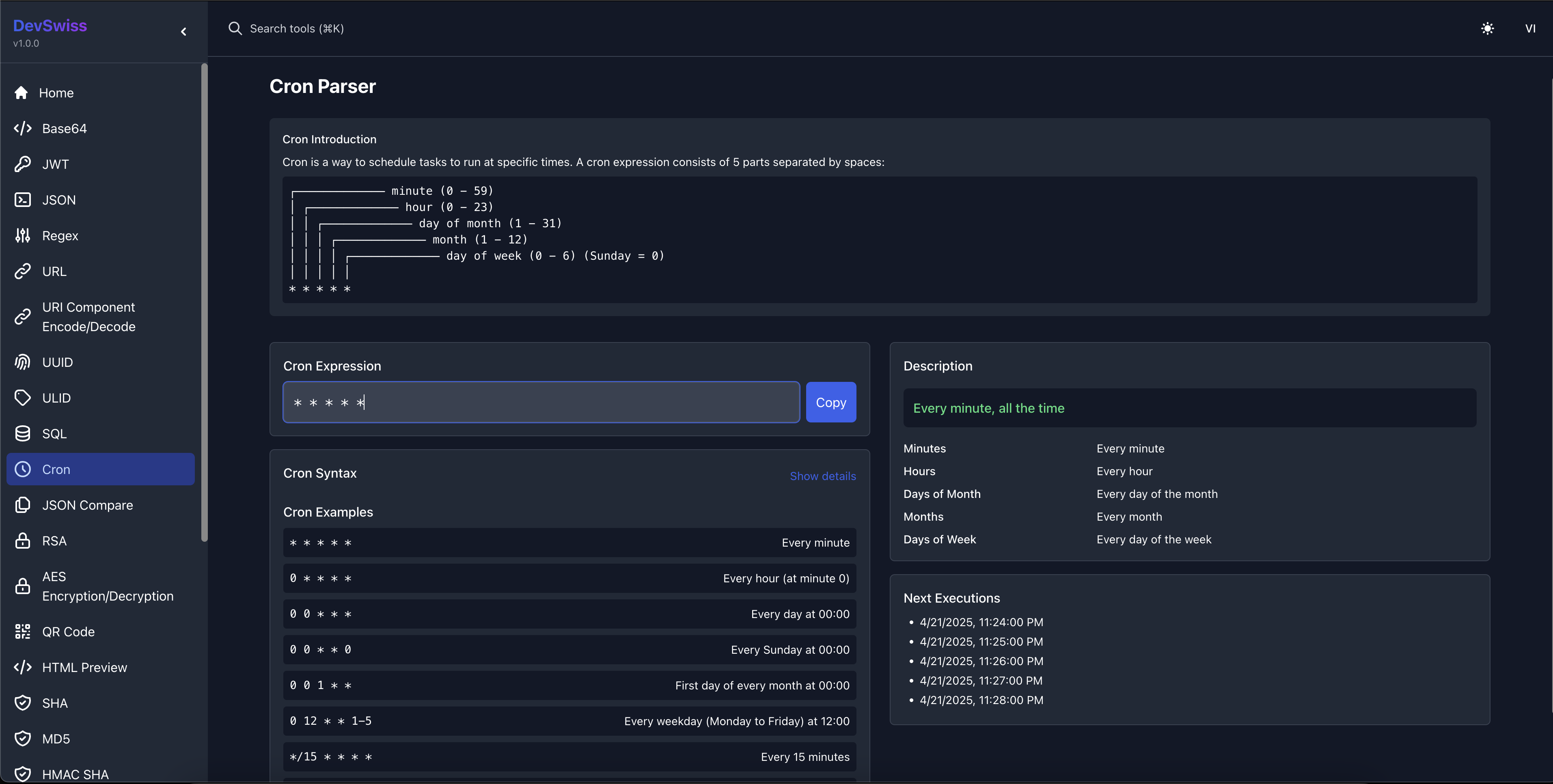Click the Cron Expression input field
Image resolution: width=1553 pixels, height=784 pixels.
click(x=541, y=402)
